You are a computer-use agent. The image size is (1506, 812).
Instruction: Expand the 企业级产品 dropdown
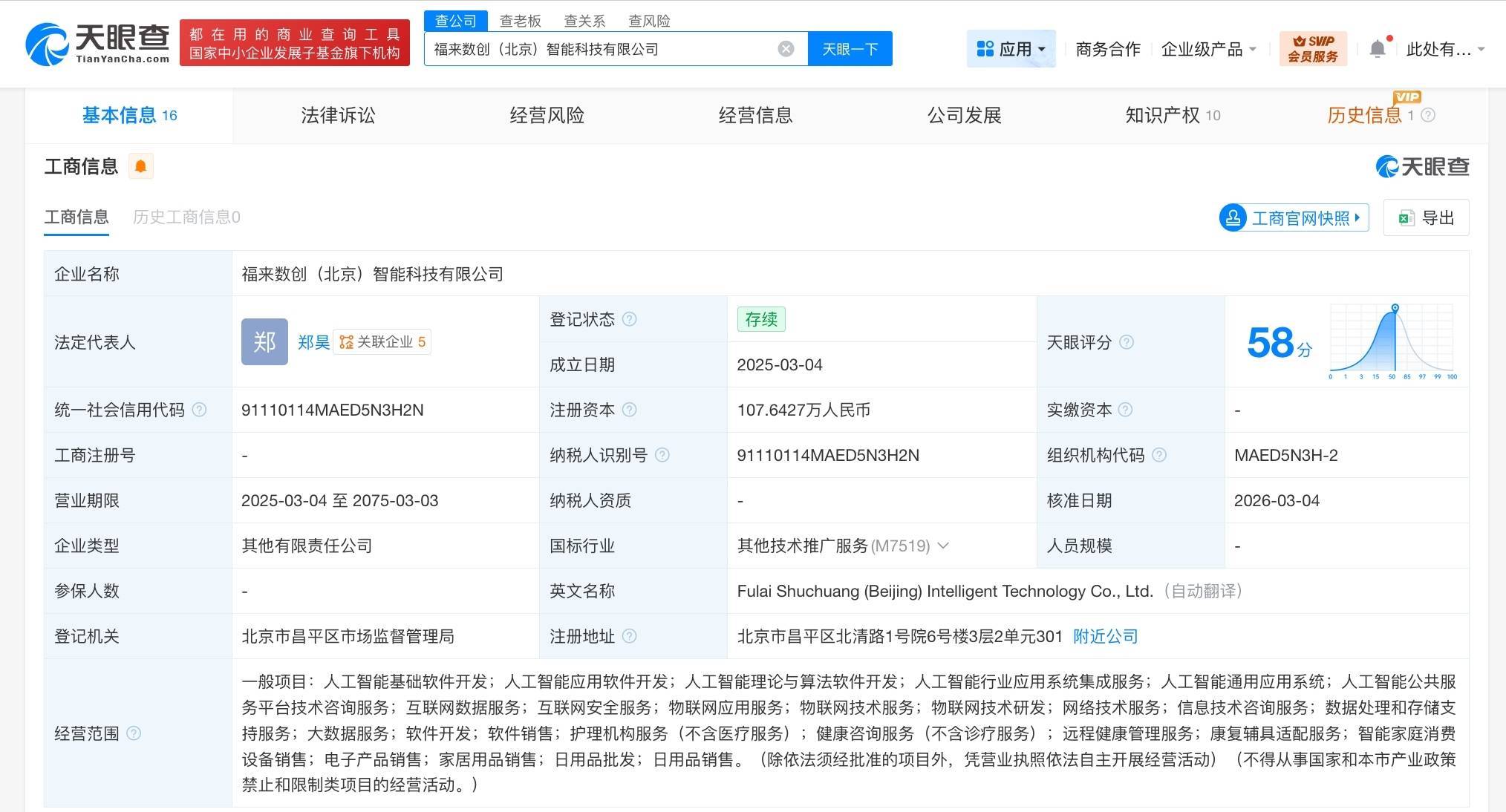coord(1208,49)
